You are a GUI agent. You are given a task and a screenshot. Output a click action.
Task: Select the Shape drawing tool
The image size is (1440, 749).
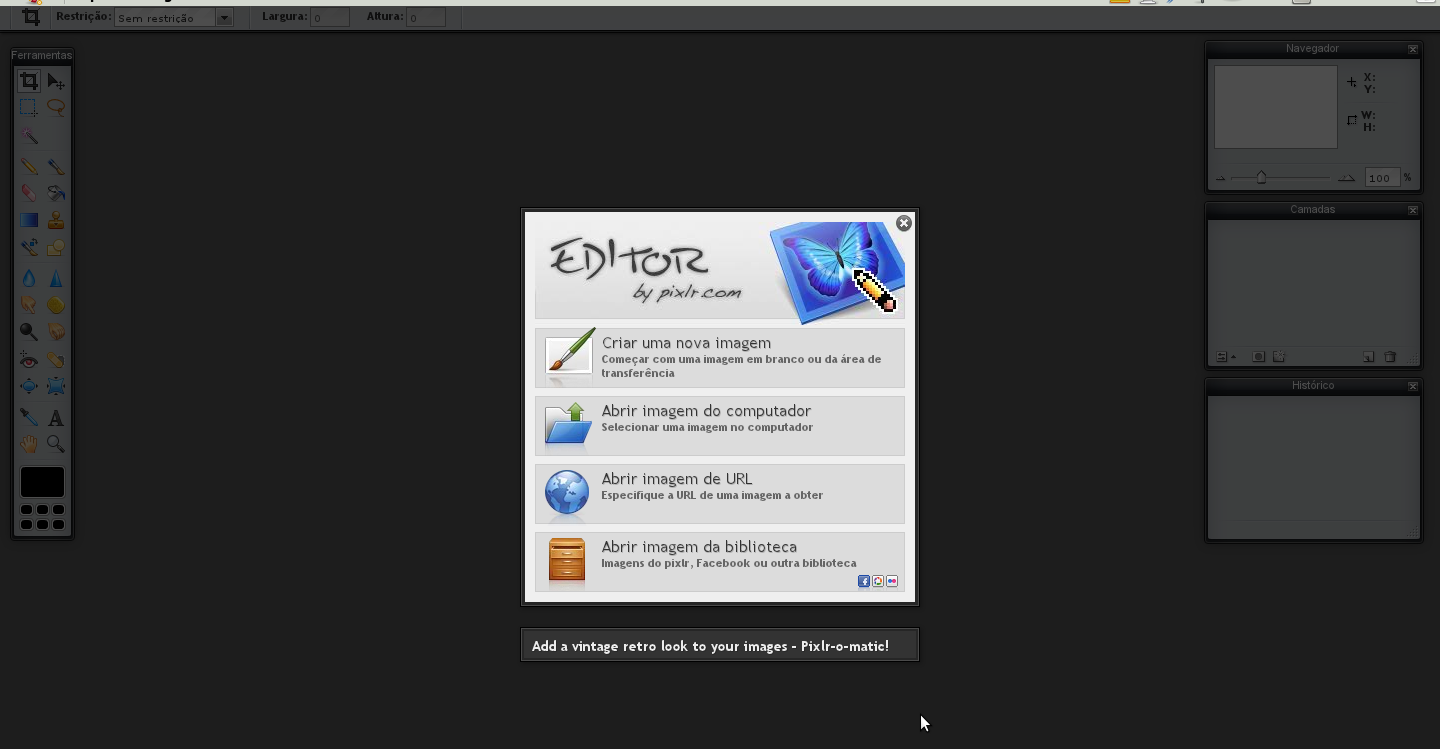56,247
